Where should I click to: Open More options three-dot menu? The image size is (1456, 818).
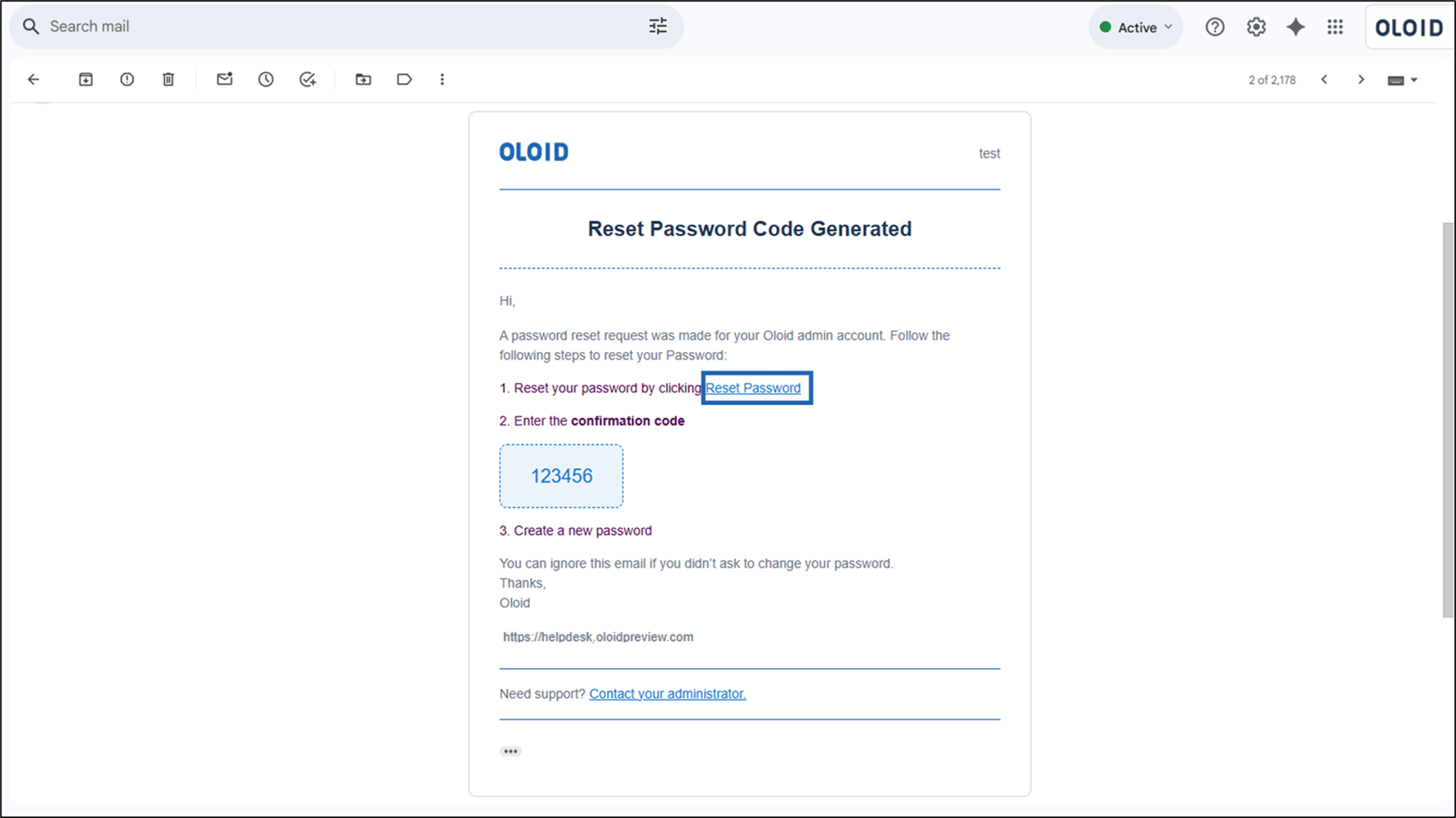[x=442, y=79]
